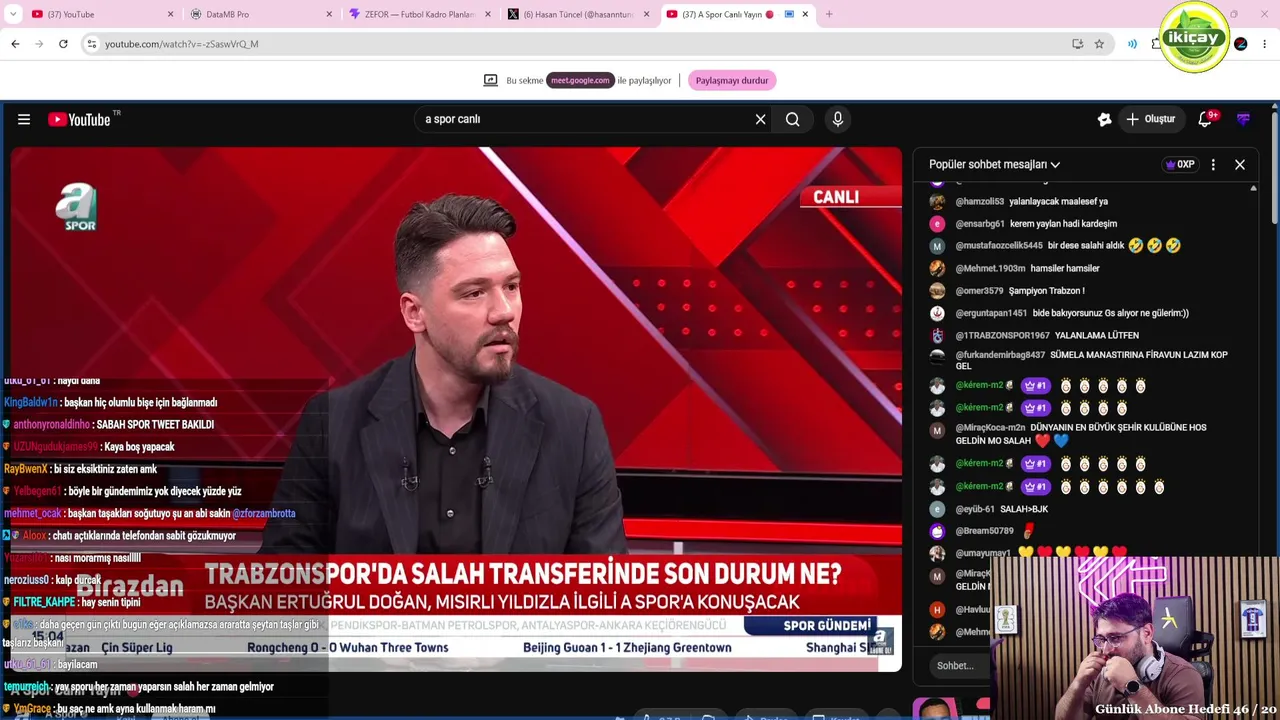Click the meet.google.com sharing chip
This screenshot has width=1280, height=720.
tap(580, 80)
